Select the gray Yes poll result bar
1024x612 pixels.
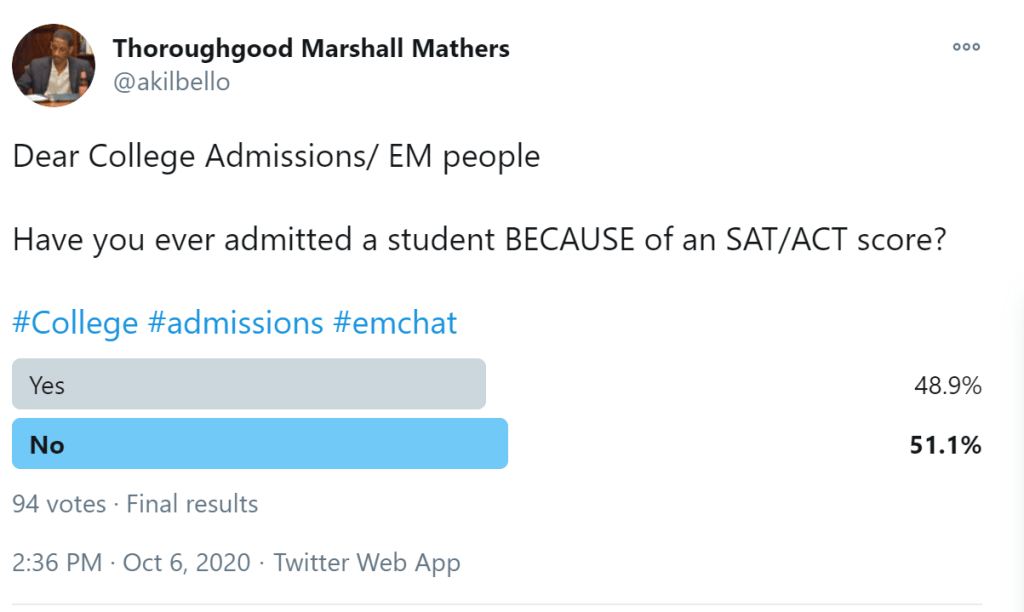[249, 385]
